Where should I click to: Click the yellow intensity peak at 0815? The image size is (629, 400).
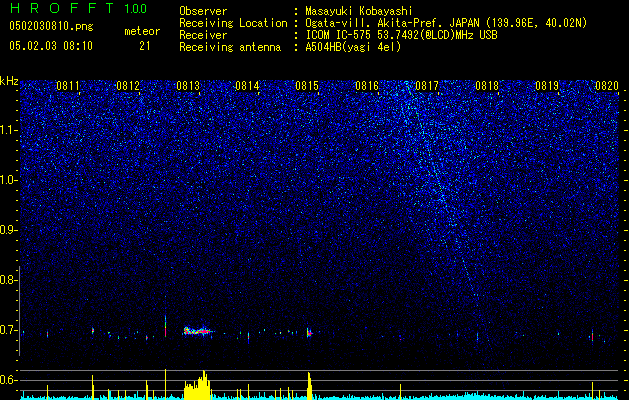[x=309, y=386]
